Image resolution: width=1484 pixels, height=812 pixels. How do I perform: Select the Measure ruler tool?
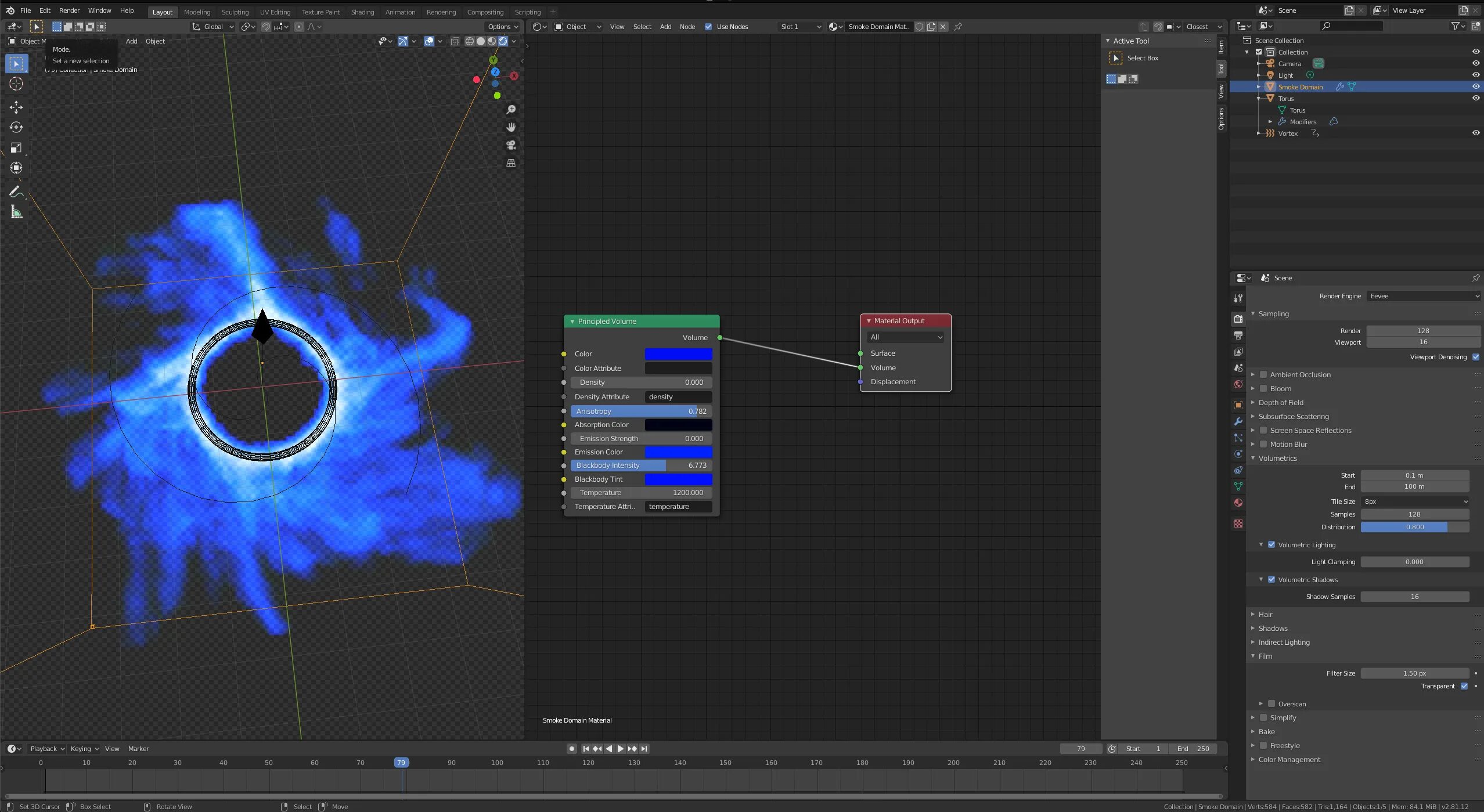tap(16, 212)
